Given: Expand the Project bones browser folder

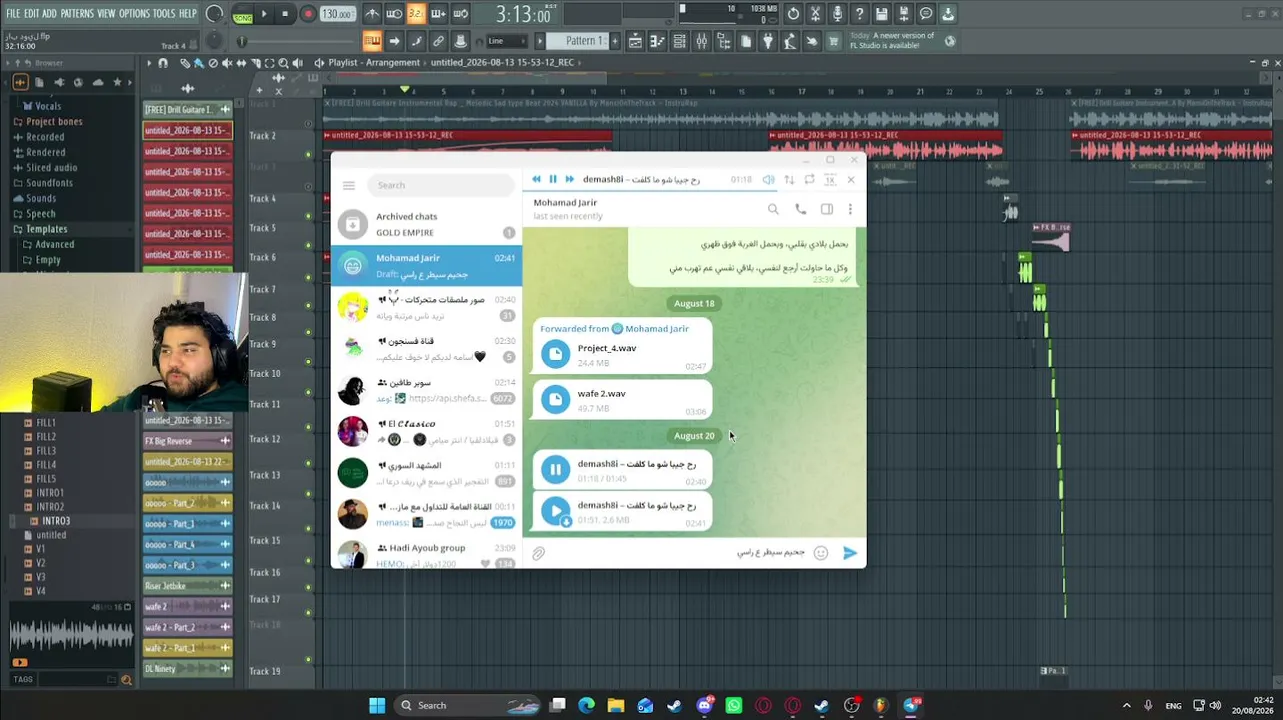Looking at the screenshot, I should [54, 122].
